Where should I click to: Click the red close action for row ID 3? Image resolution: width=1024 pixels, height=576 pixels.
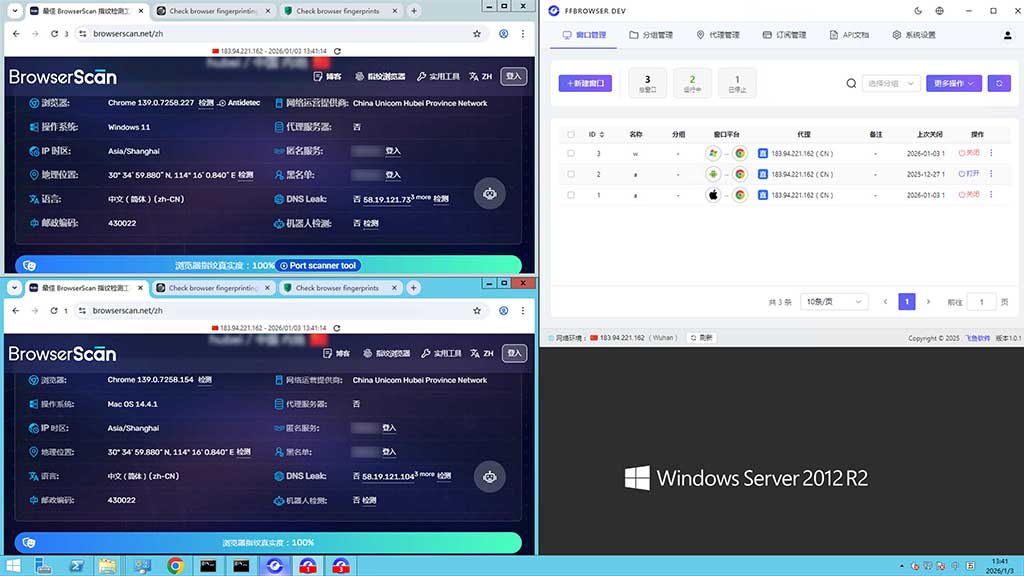click(x=969, y=153)
